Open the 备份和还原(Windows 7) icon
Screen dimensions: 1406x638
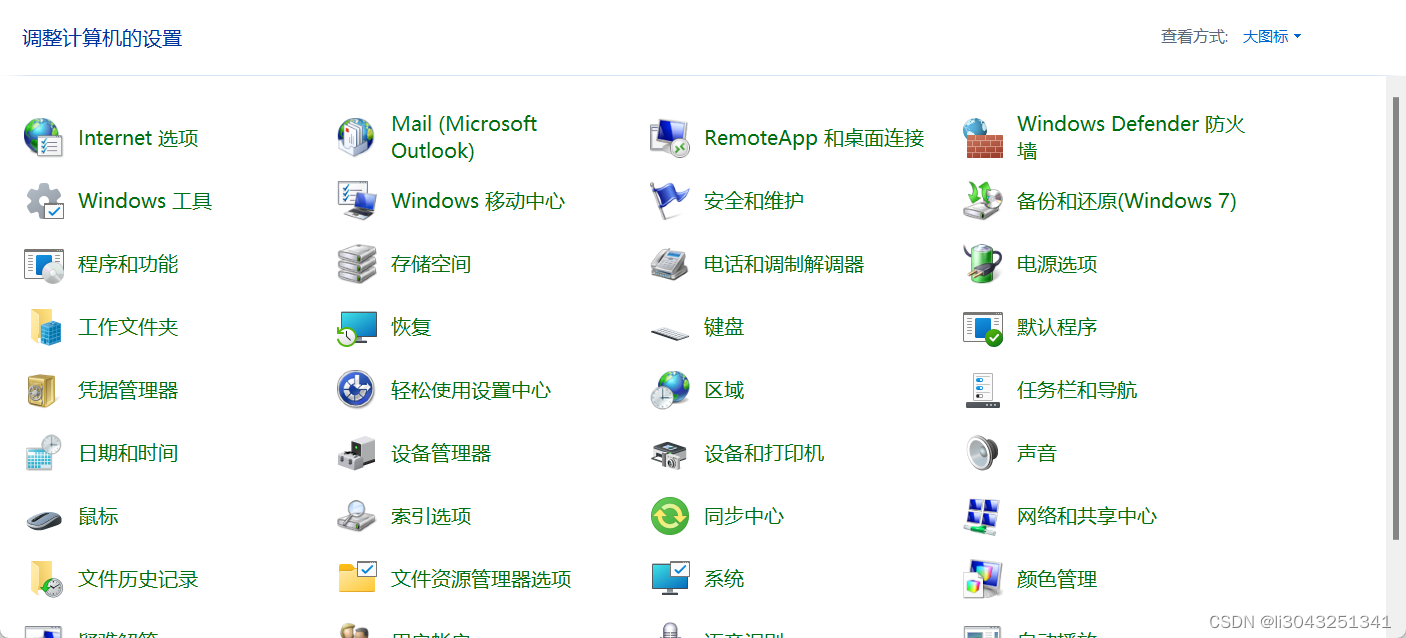[x=982, y=201]
